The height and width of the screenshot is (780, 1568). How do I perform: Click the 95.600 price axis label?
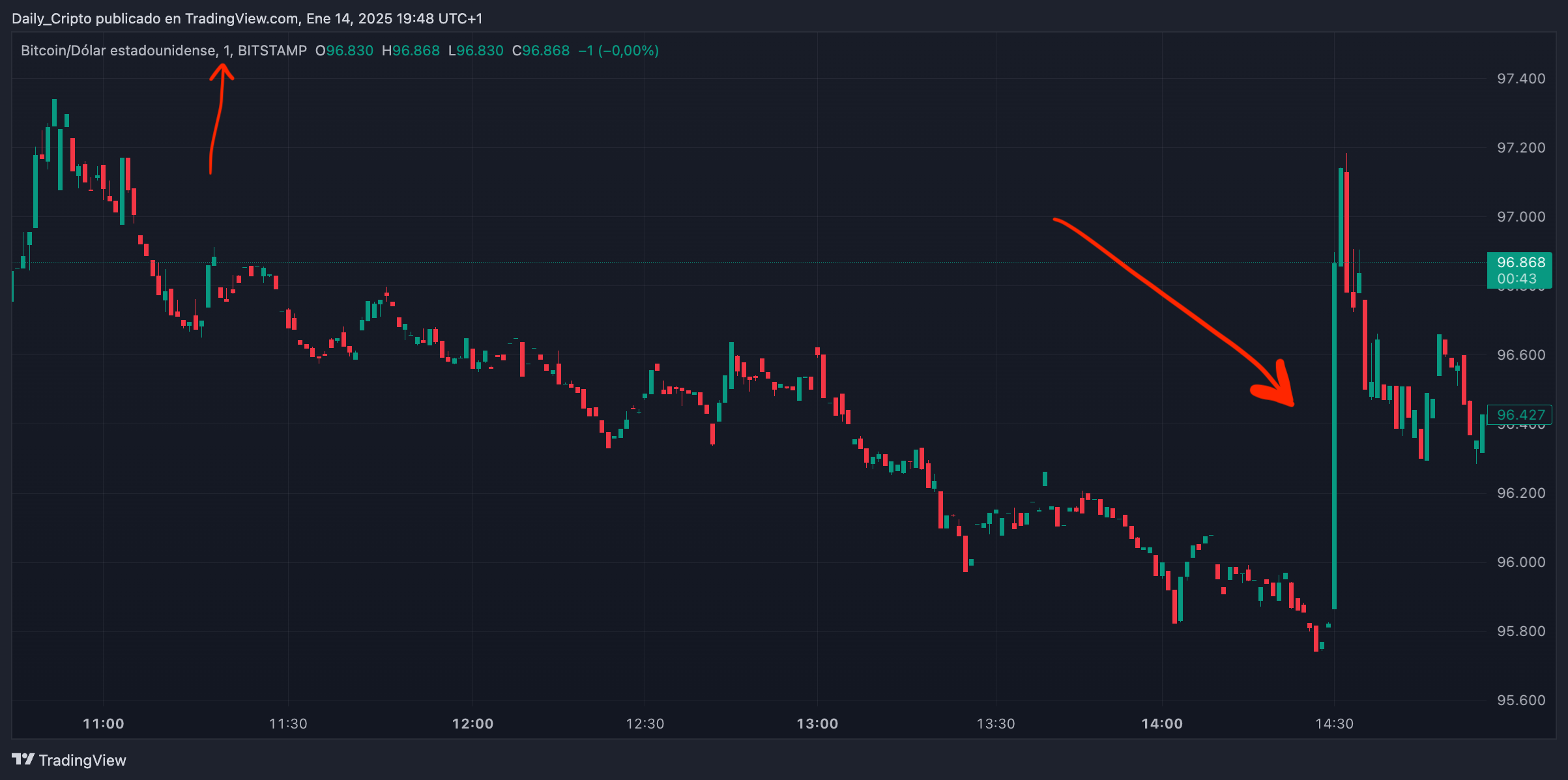click(x=1520, y=700)
